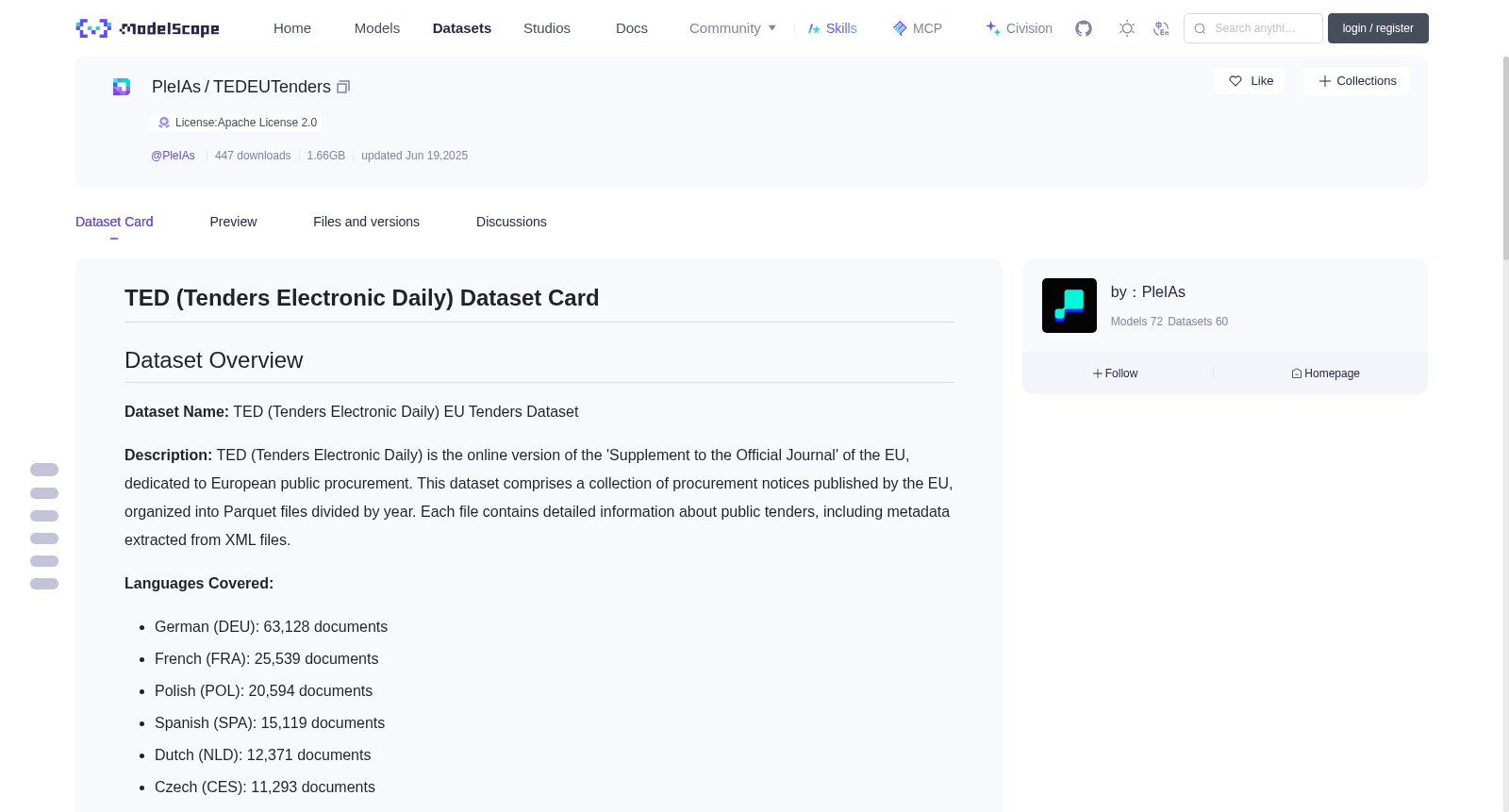Click the PleIAs / TEDEUTenders title
Image resolution: width=1509 pixels, height=812 pixels.
tap(241, 87)
